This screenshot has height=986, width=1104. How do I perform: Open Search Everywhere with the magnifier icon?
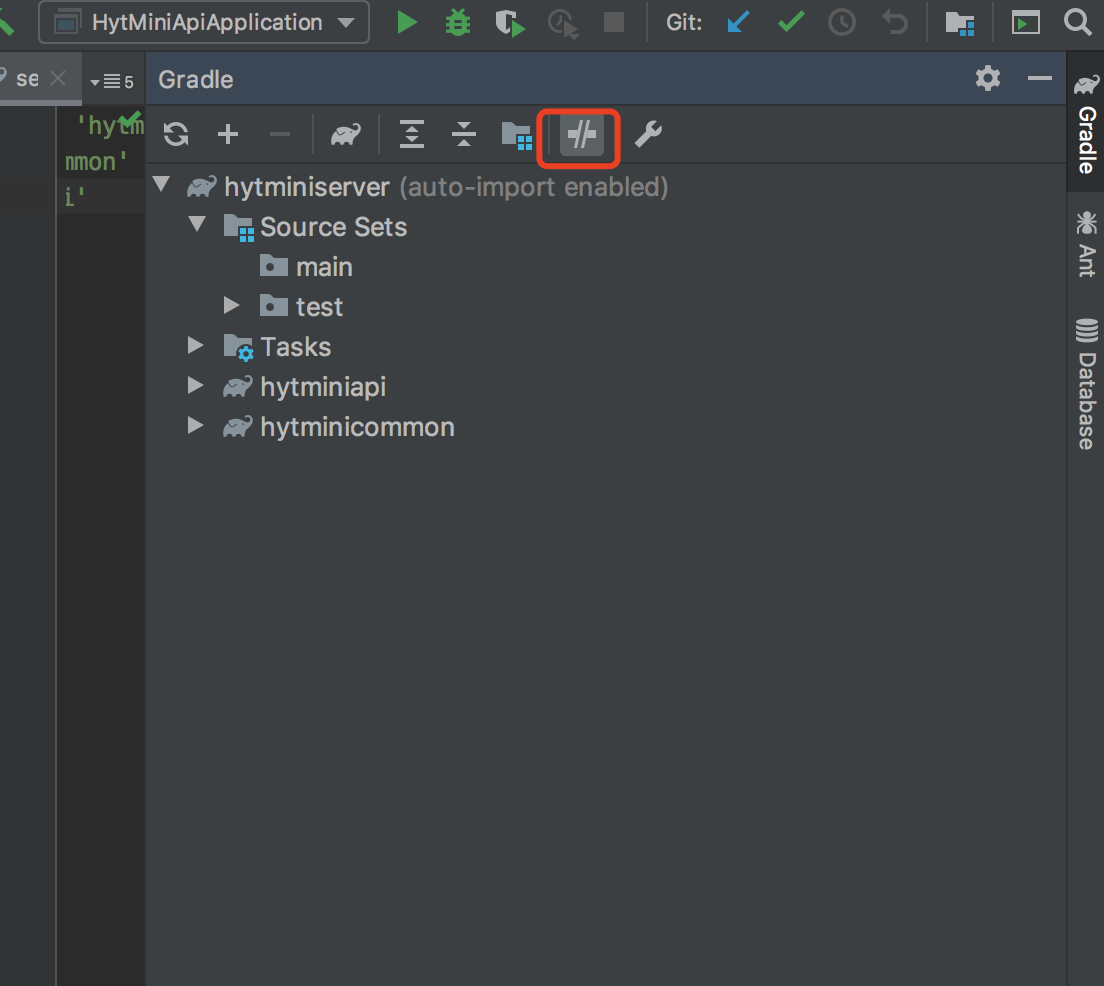1078,22
